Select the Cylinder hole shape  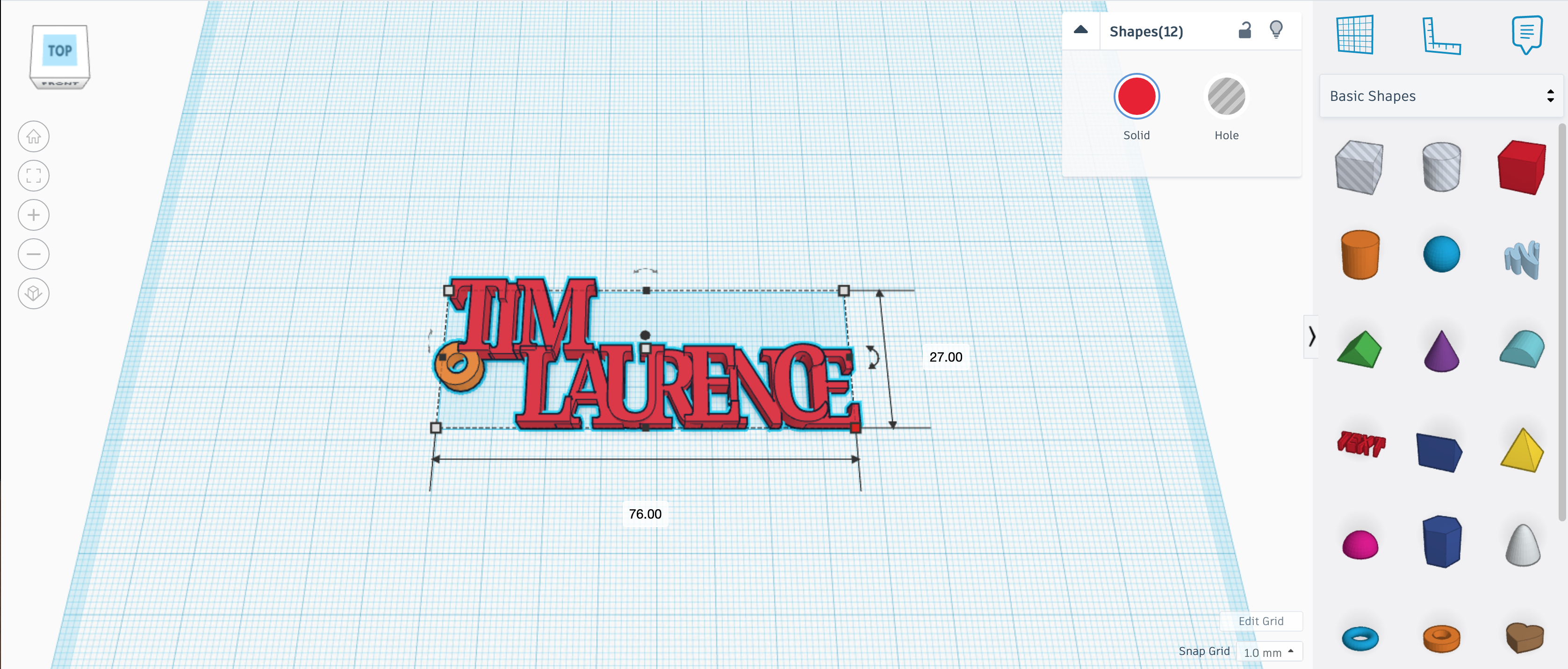1441,167
